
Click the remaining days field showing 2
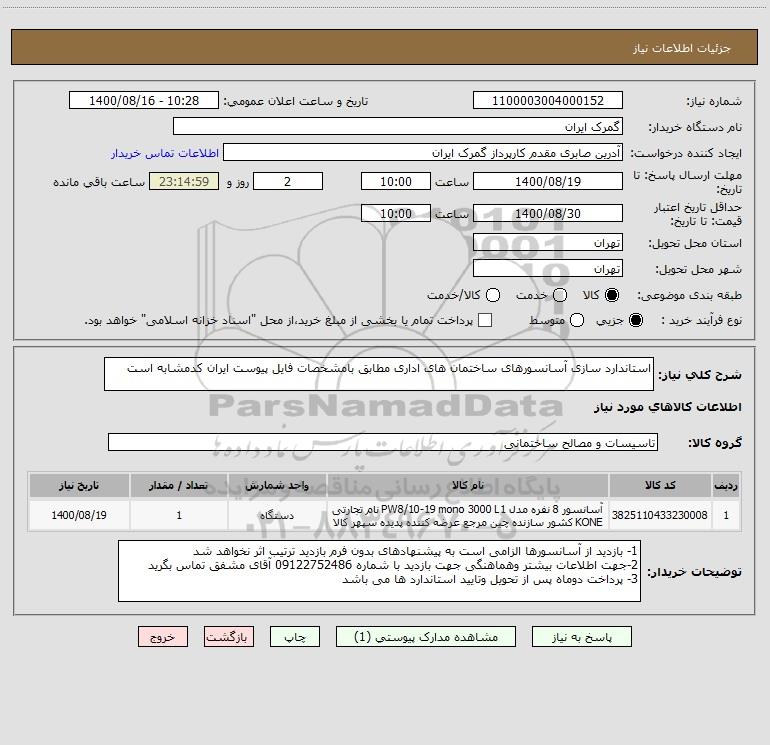288,181
